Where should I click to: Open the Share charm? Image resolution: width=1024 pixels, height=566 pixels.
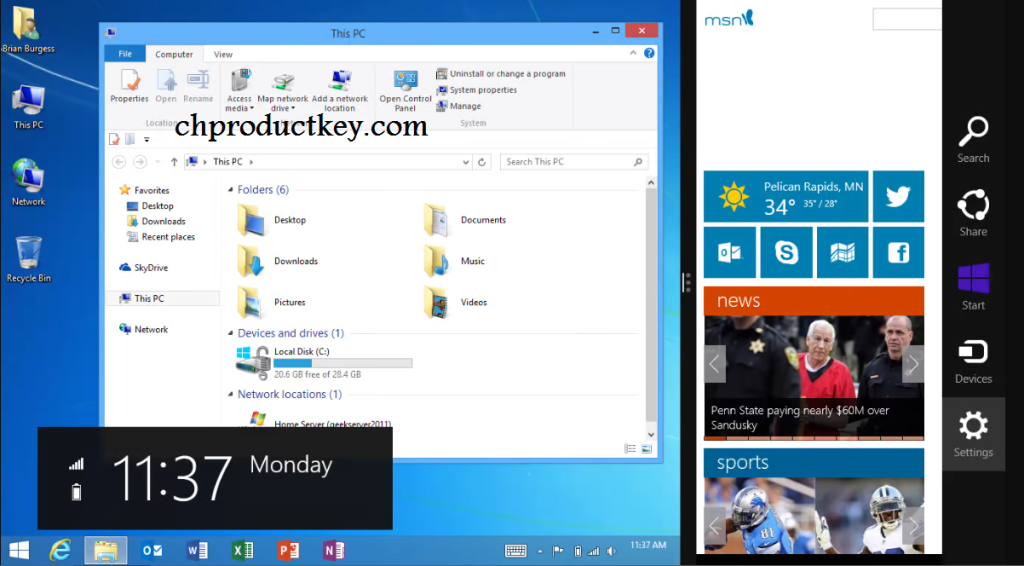coord(973,213)
